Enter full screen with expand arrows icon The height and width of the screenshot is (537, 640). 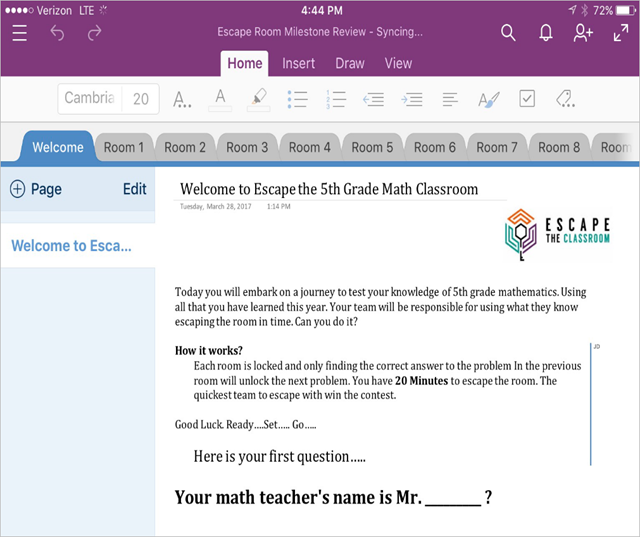620,33
